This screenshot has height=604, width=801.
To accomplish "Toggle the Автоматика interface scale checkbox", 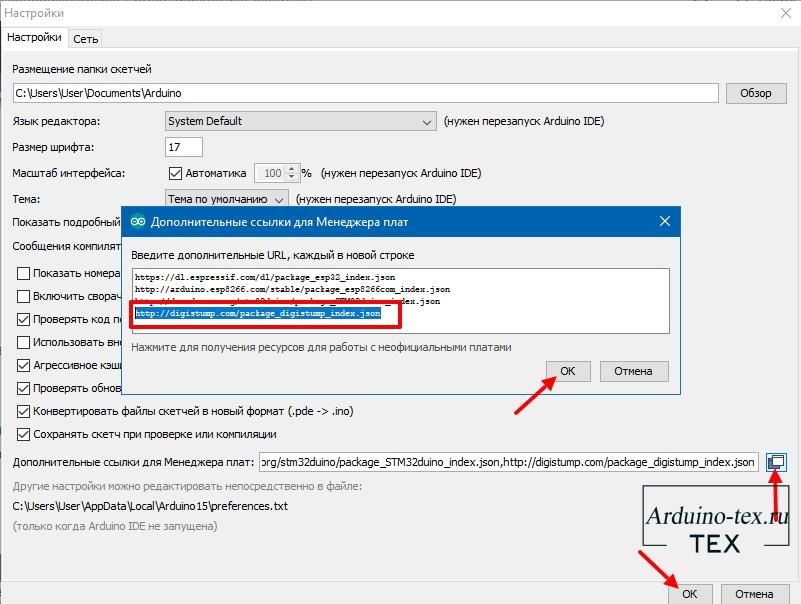I will pos(176,173).
